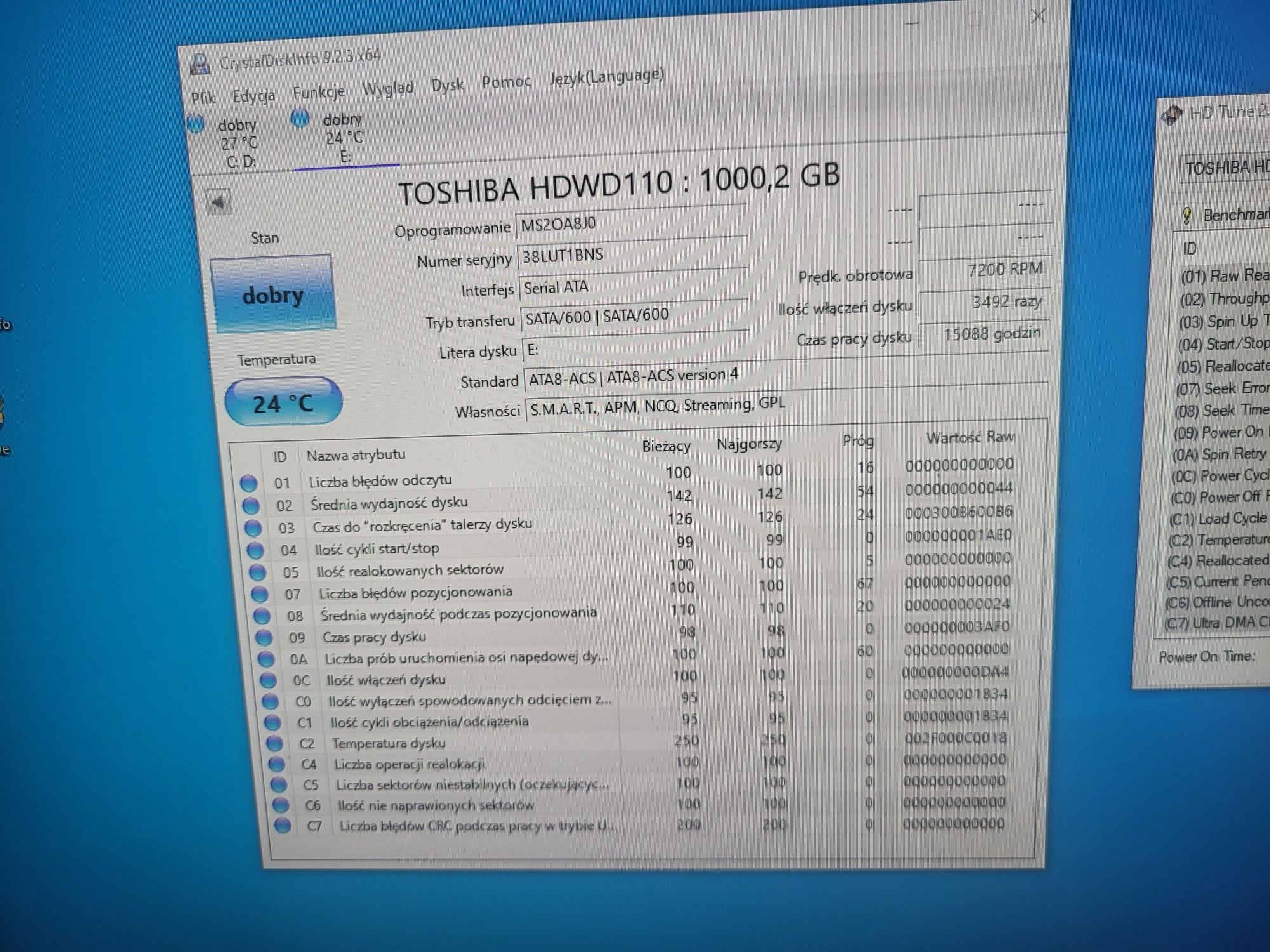This screenshot has height=952, width=1270.
Task: Click the status circle for attribute 0C
Action: click(268, 681)
